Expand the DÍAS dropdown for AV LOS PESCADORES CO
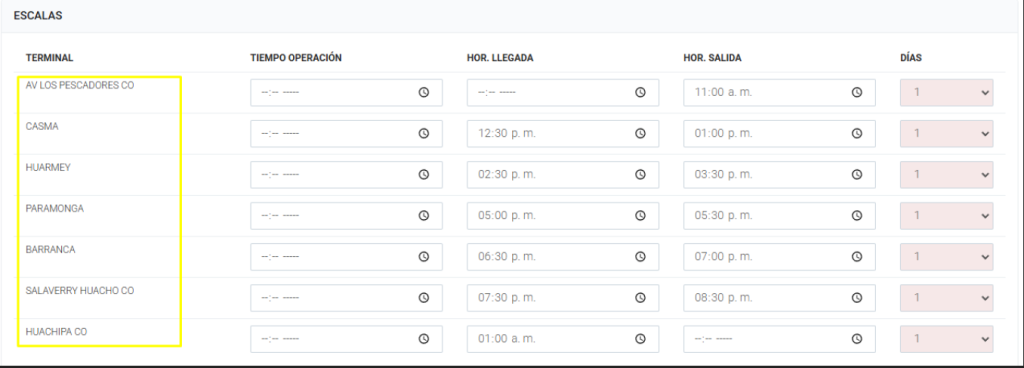 pyautogui.click(x=947, y=93)
